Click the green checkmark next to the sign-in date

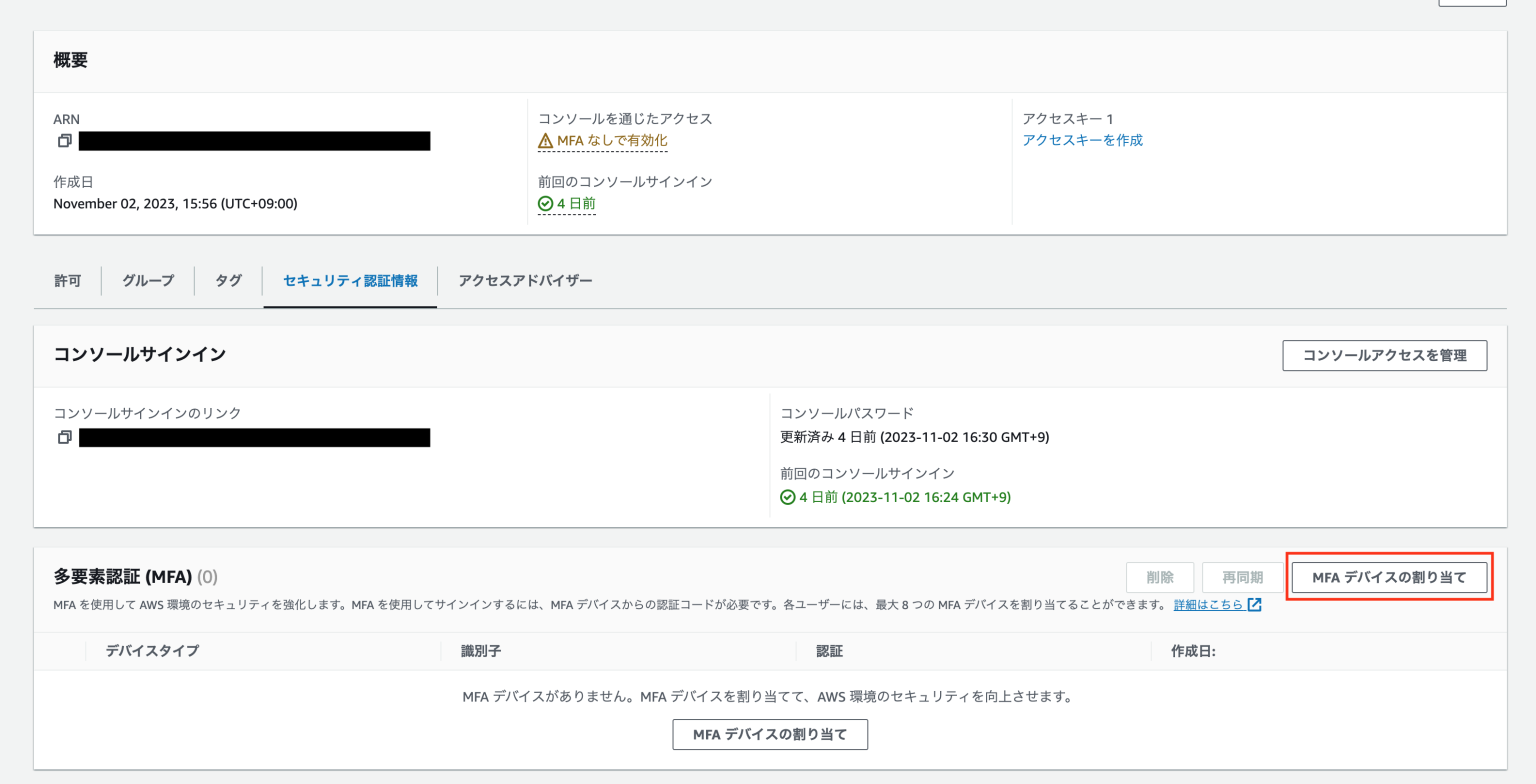pos(786,496)
